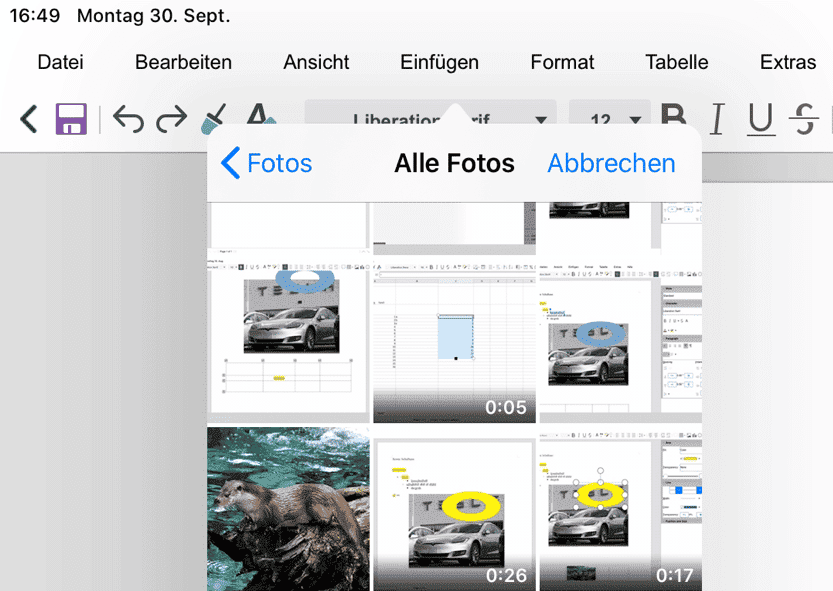
Task: Toggle underline formatting
Action: coord(760,119)
